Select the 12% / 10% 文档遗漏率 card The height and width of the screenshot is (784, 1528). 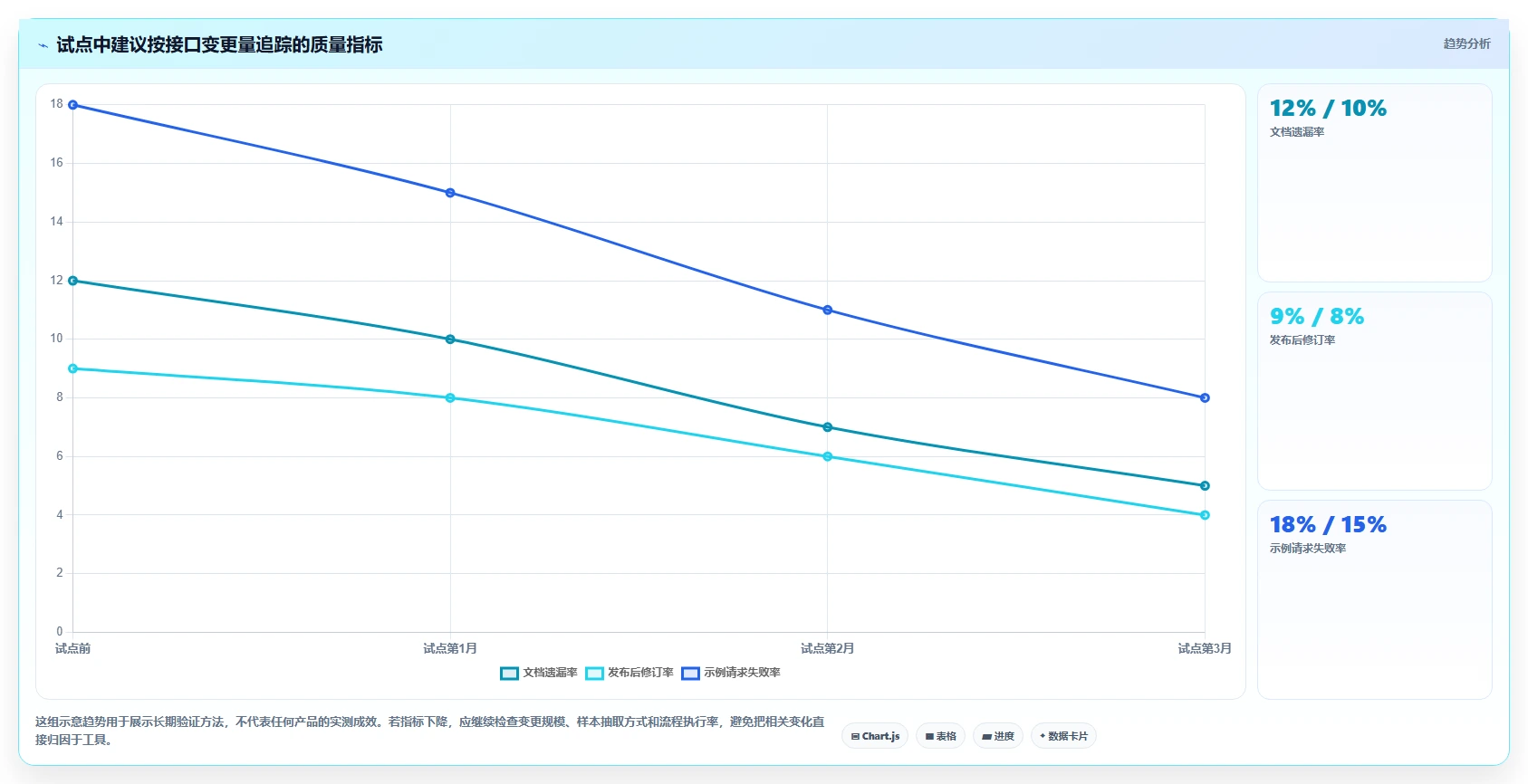click(x=1374, y=183)
